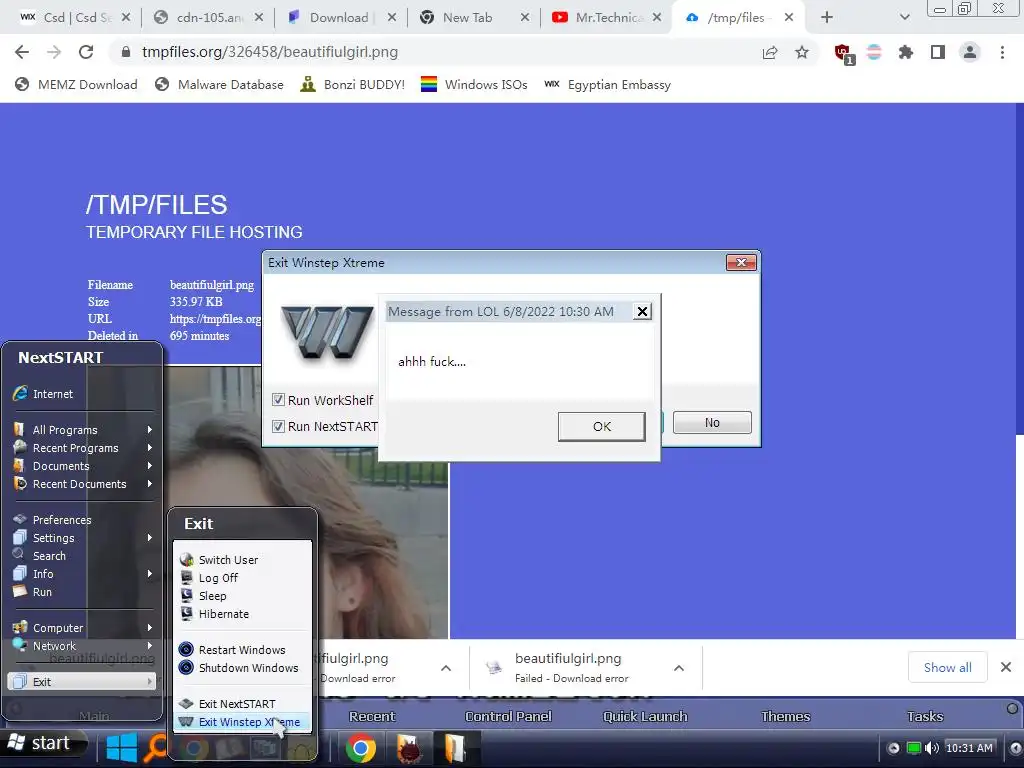
Task: Click the volume speaker tray icon
Action: click(x=932, y=748)
